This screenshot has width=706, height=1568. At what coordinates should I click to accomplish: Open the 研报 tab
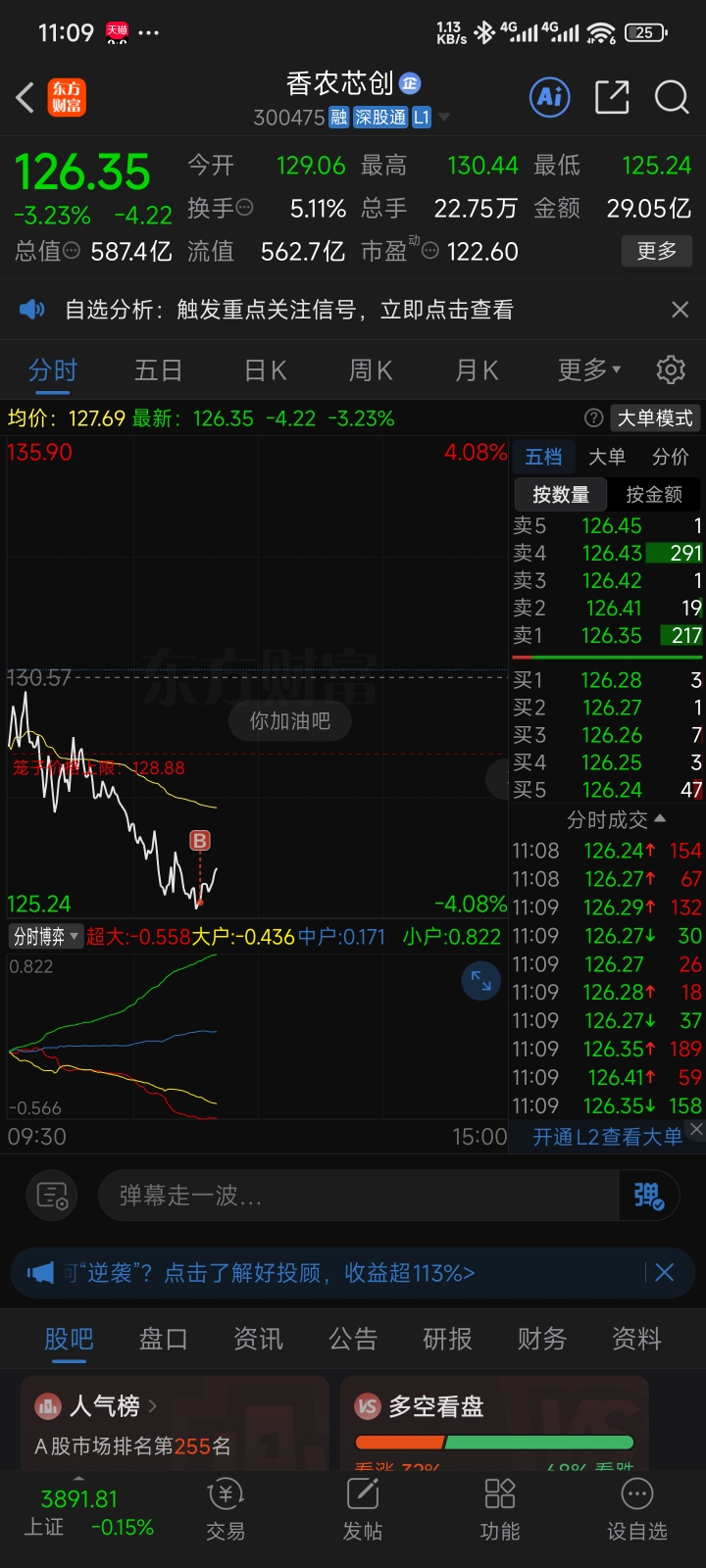(447, 1339)
